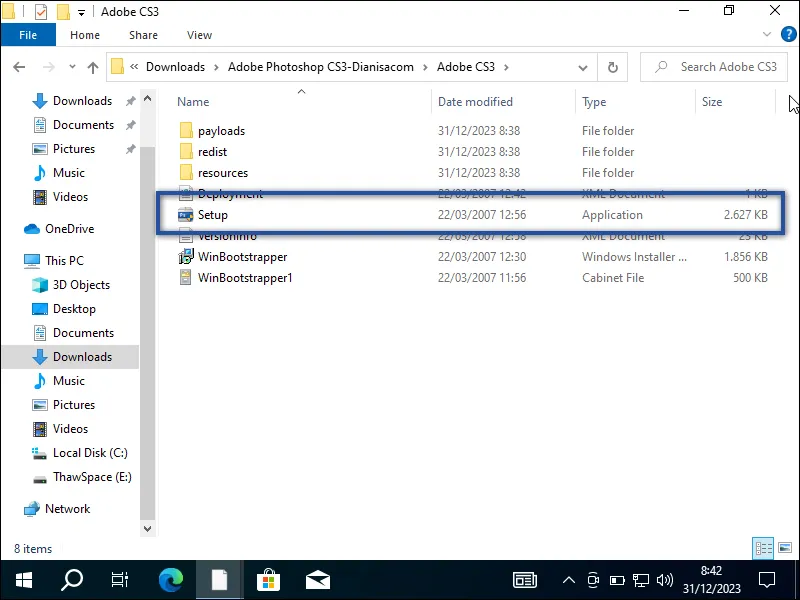Click inside the Search Adobe CS3 box

720,67
